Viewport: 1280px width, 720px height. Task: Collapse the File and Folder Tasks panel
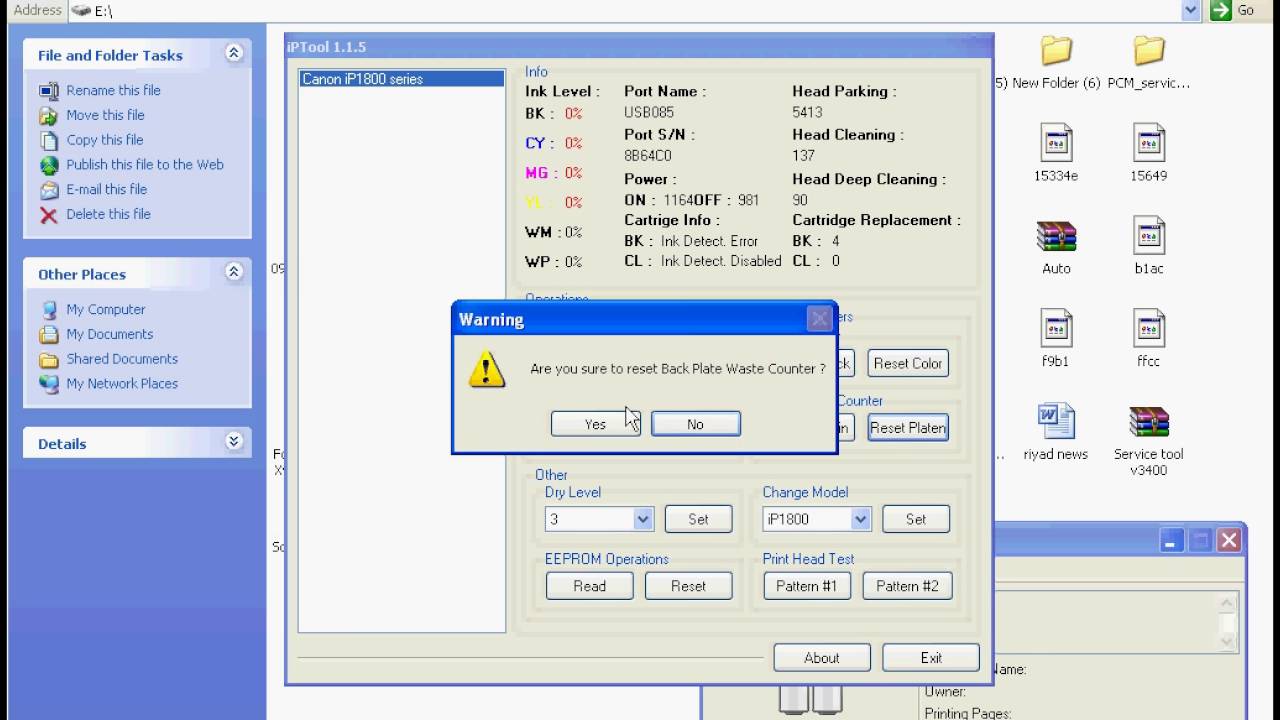point(234,53)
